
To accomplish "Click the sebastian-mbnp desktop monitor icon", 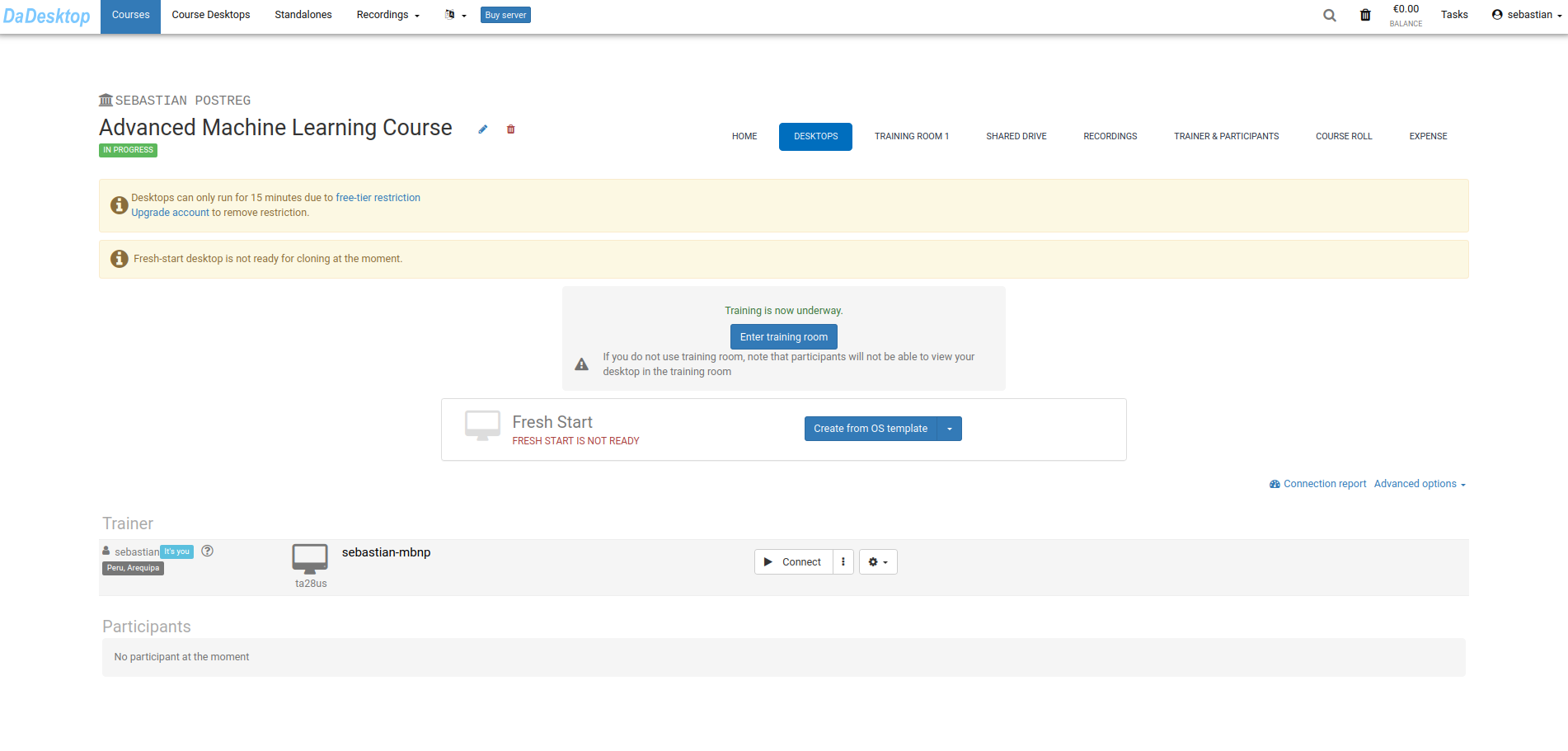I will (310, 559).
